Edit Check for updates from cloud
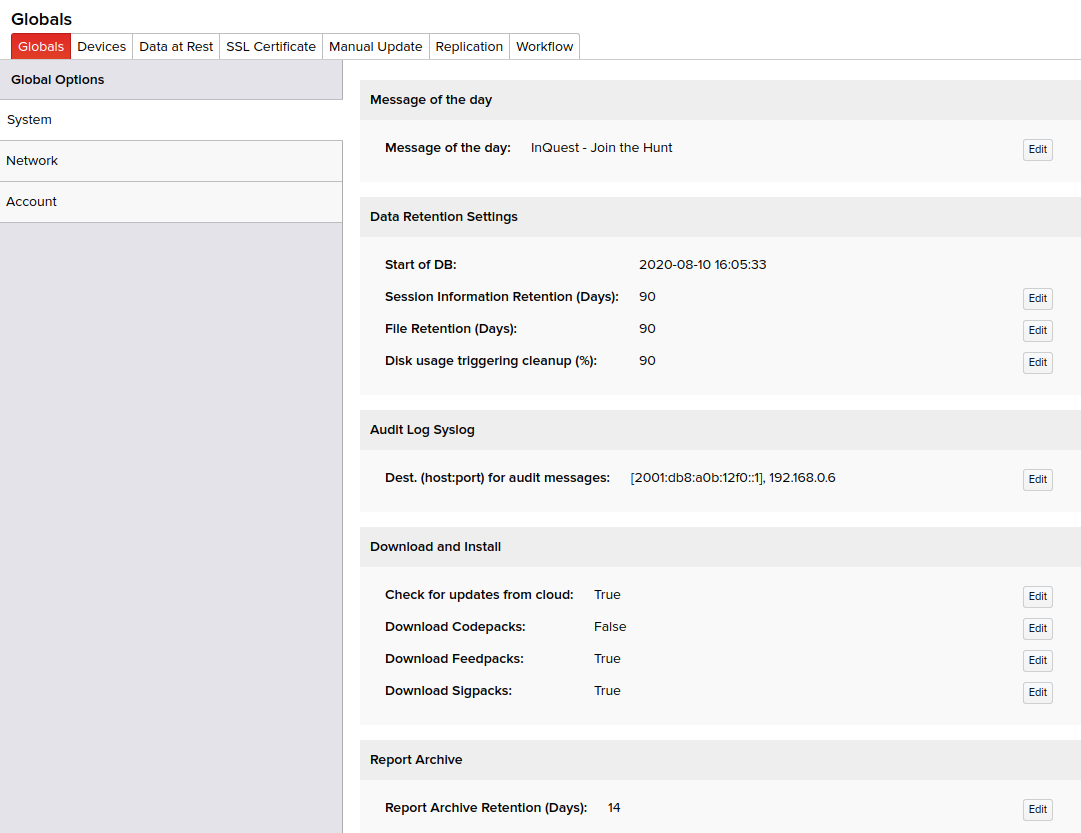Image resolution: width=1081 pixels, height=833 pixels. (x=1037, y=597)
